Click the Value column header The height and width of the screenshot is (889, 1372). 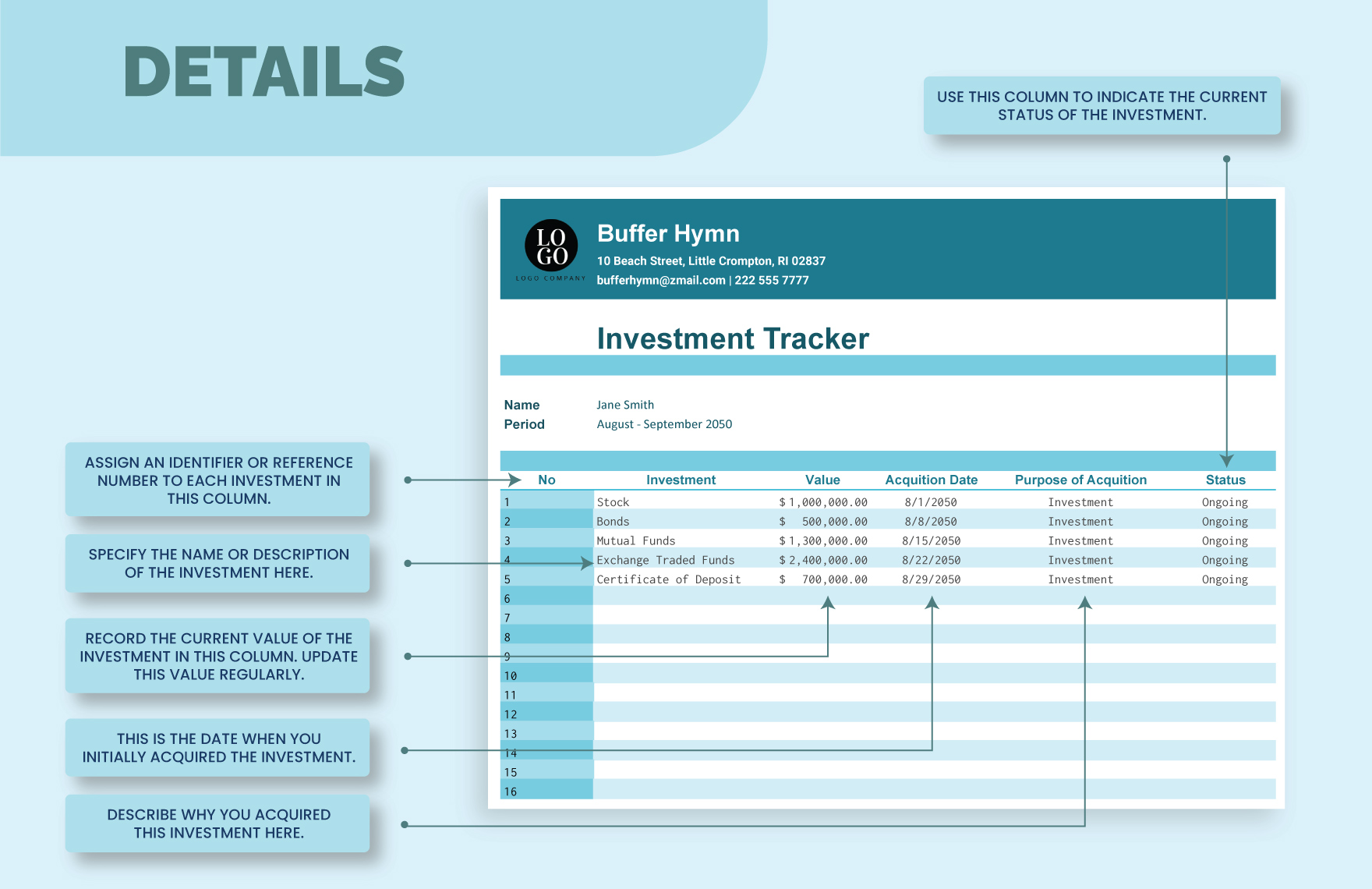822,480
